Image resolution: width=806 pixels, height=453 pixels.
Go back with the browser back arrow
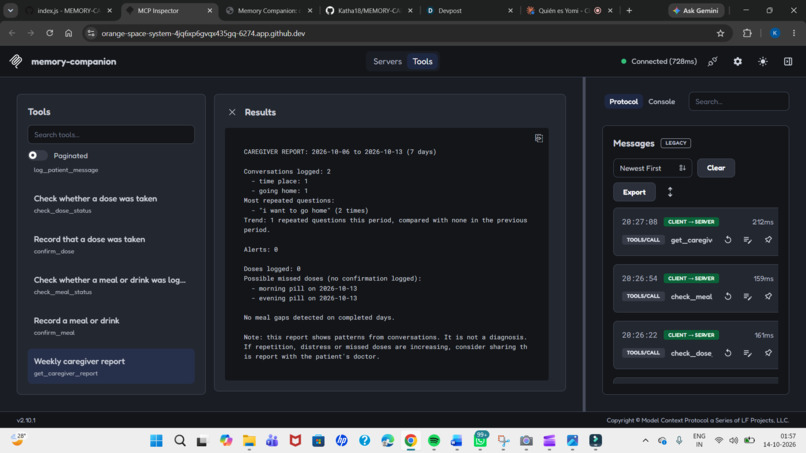12,33
